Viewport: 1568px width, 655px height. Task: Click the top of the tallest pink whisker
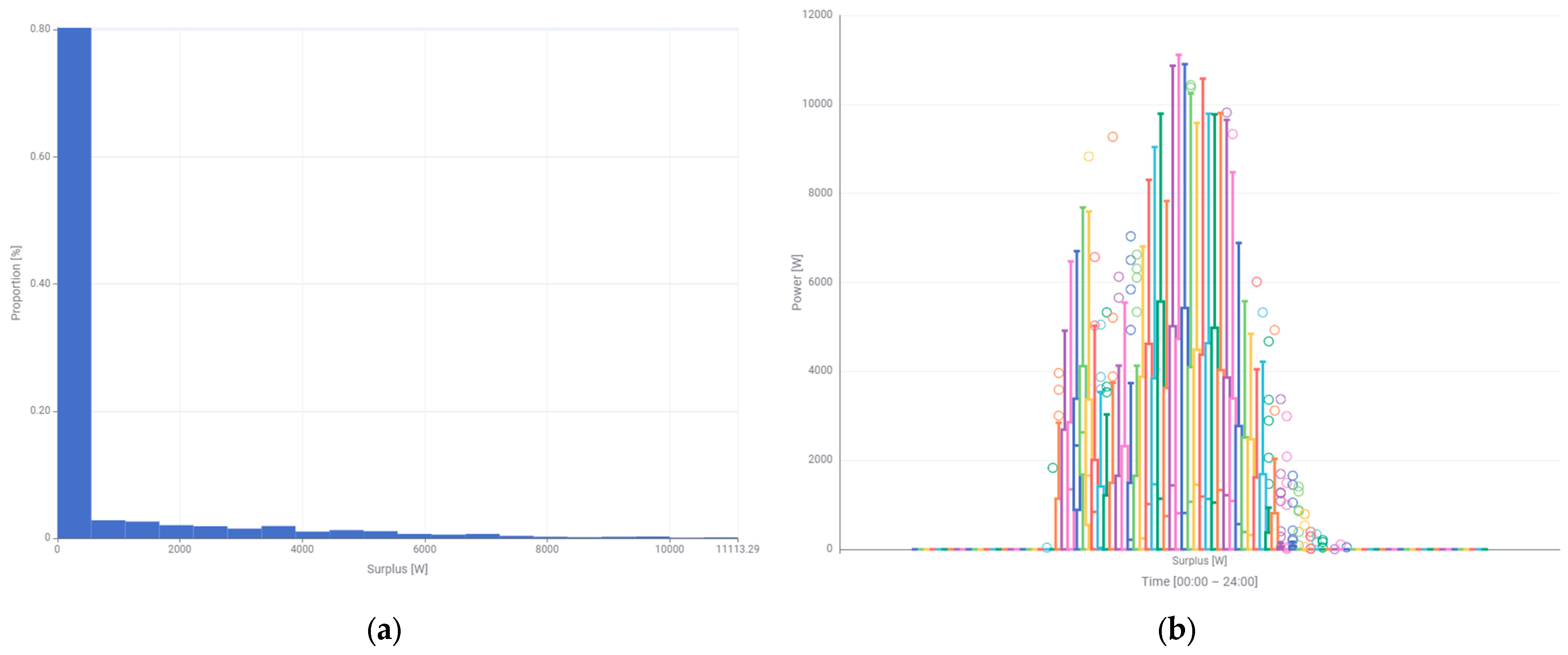pos(1179,55)
